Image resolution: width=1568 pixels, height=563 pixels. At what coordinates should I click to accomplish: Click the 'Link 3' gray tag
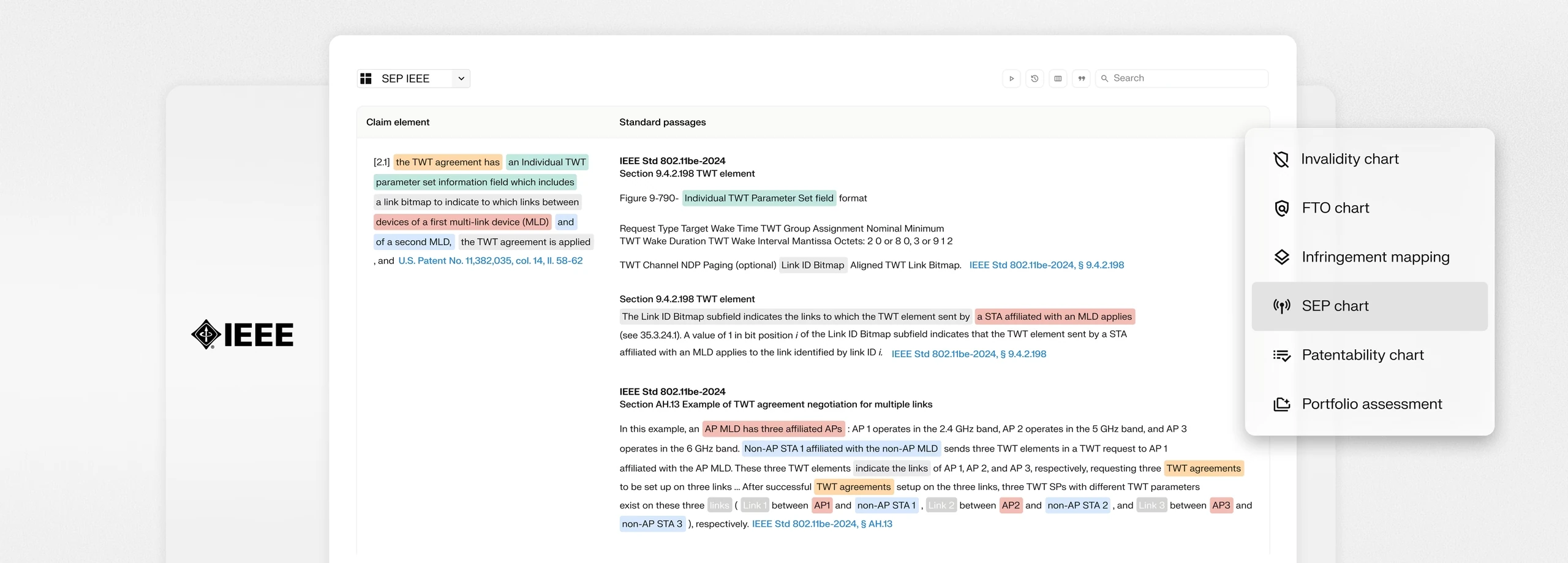tap(1152, 506)
